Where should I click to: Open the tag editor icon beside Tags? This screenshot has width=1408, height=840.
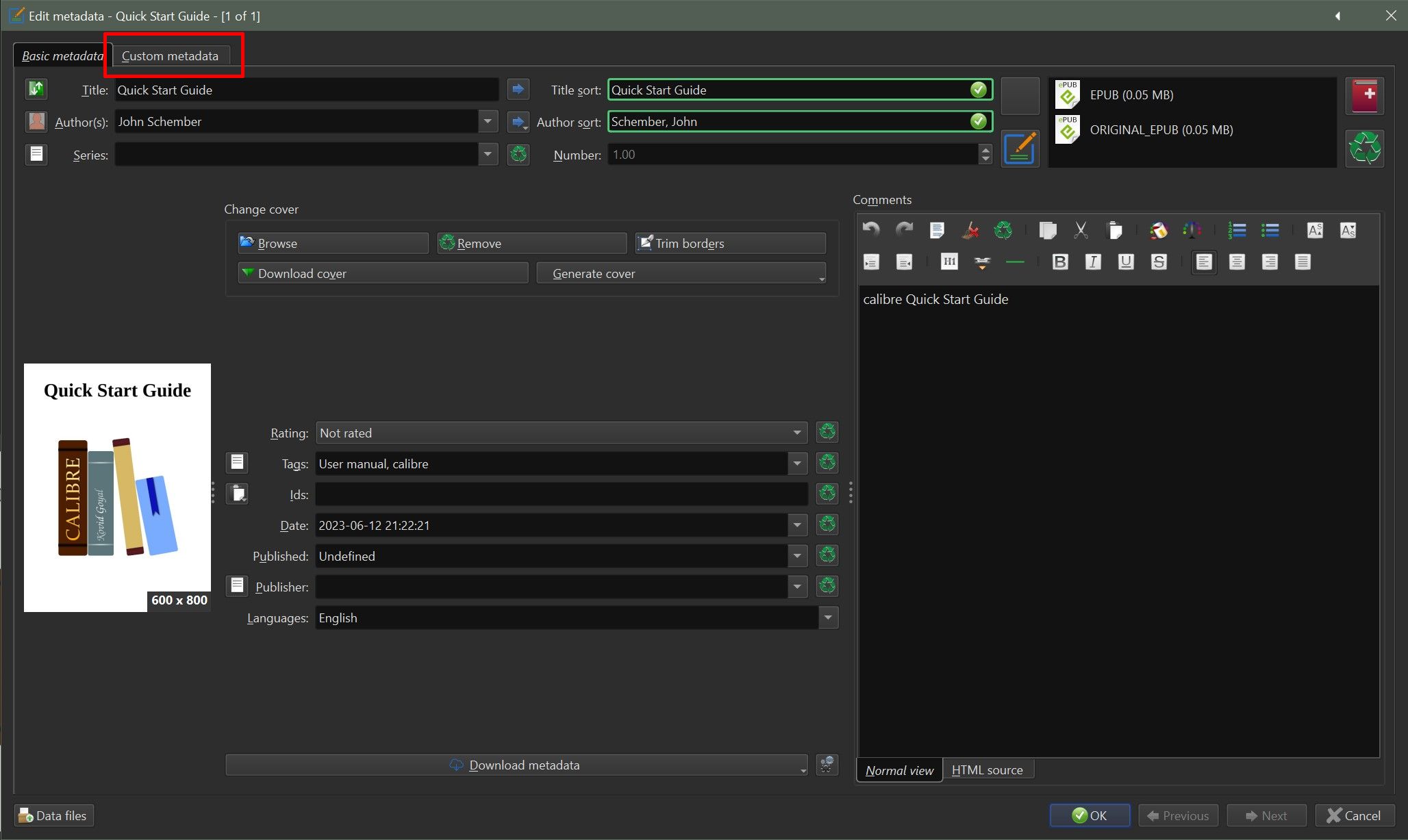[x=237, y=463]
